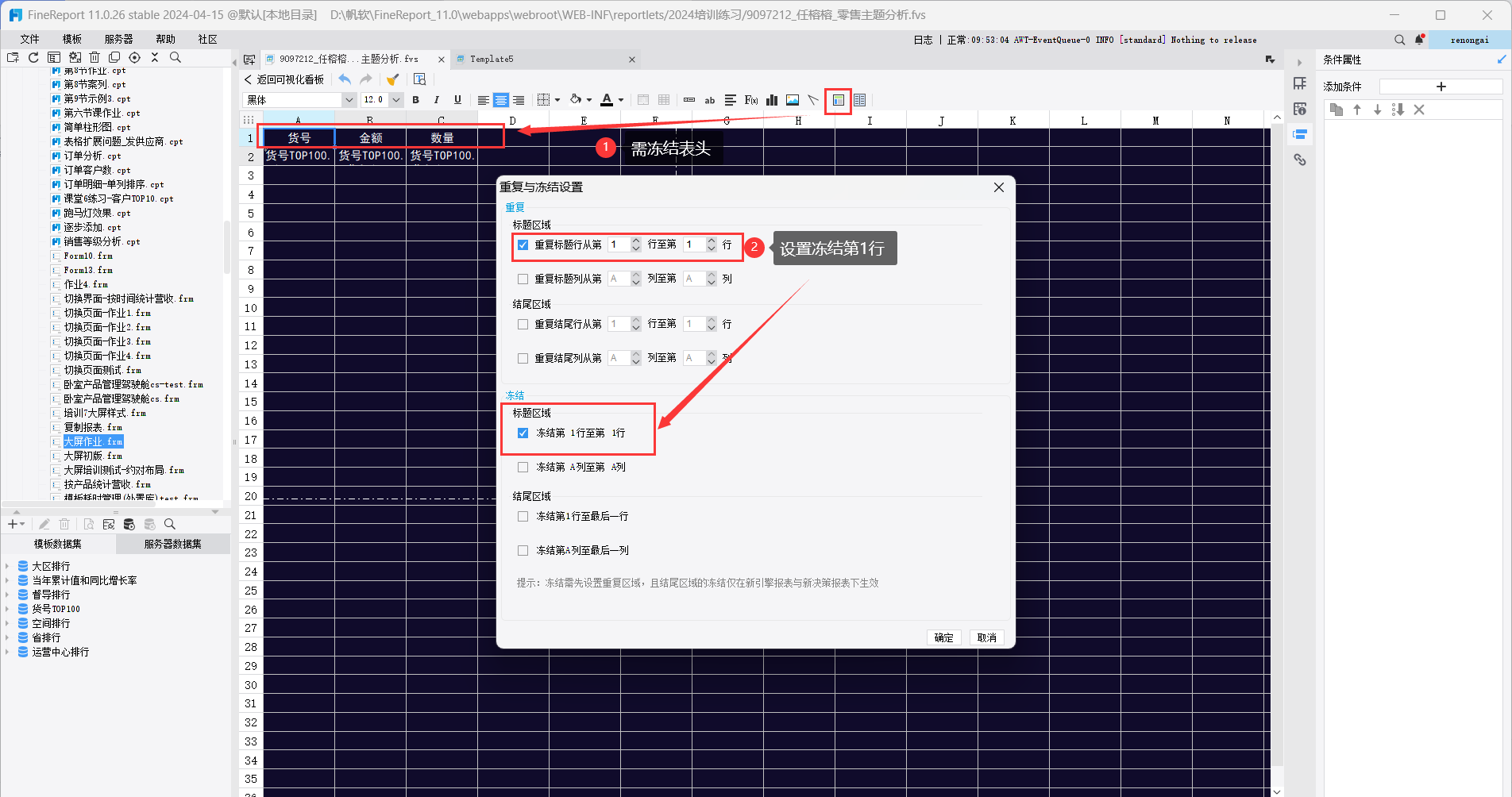The width and height of the screenshot is (1512, 797).
Task: Toggle underline formatting
Action: click(457, 100)
